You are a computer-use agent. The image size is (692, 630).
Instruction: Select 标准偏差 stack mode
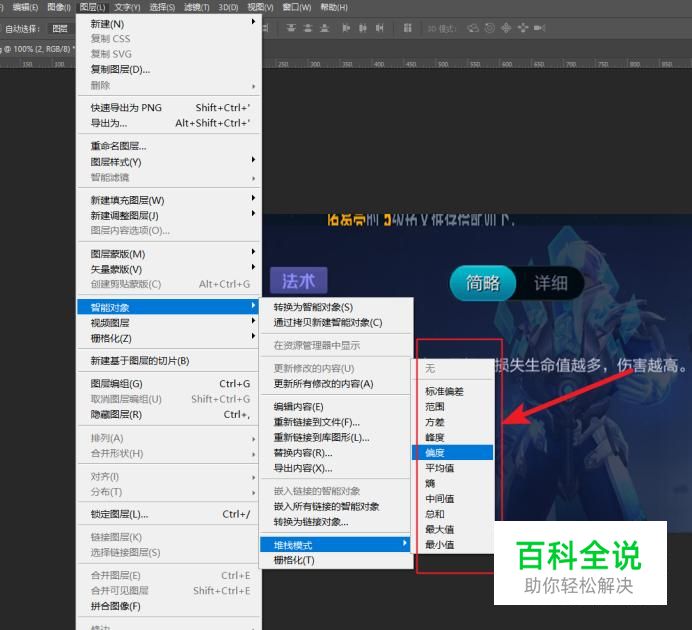[x=452, y=391]
